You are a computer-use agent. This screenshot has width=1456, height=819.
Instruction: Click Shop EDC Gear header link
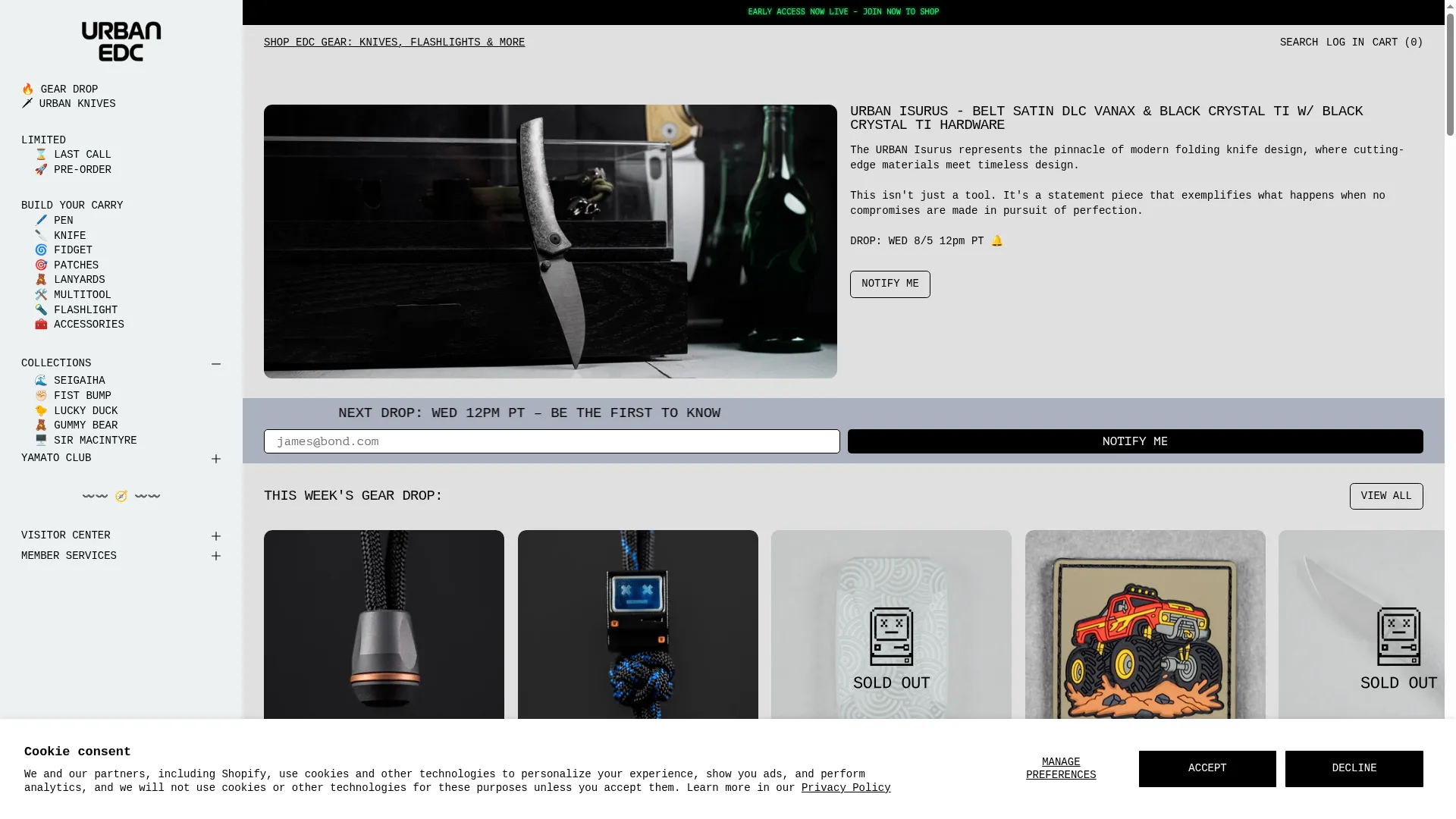click(x=394, y=42)
